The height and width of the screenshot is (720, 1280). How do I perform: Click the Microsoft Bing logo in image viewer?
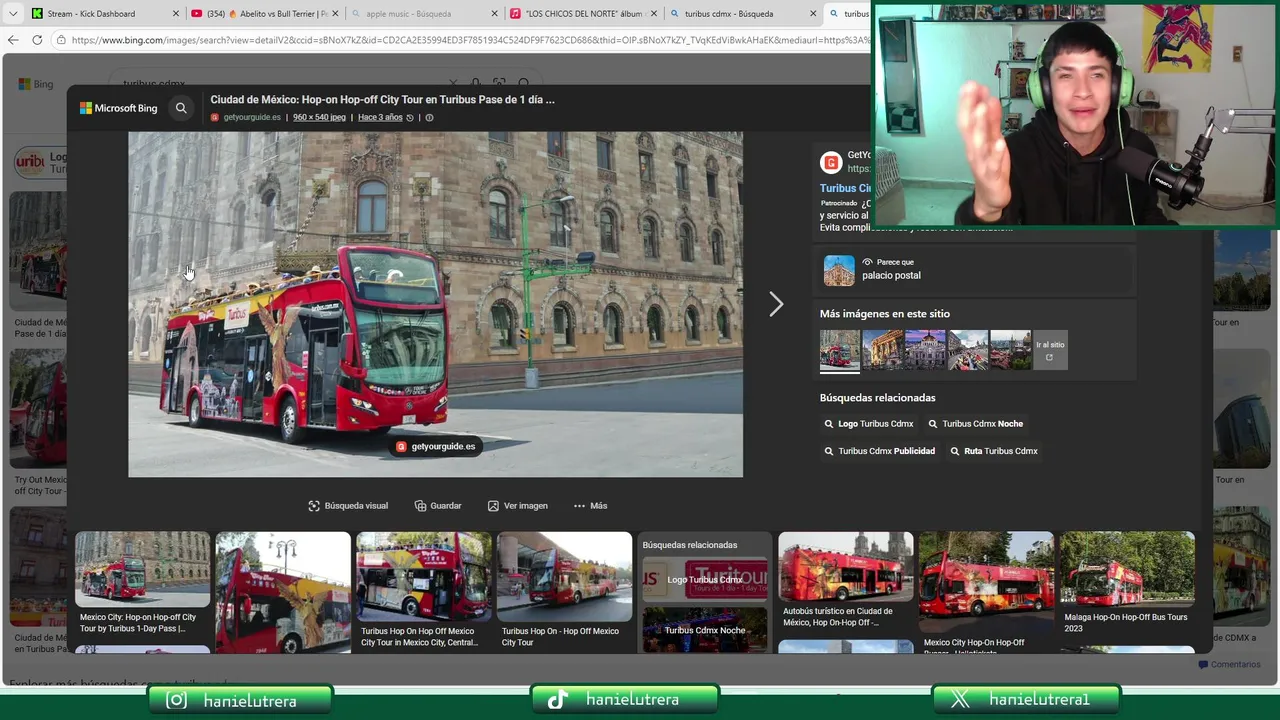tap(119, 108)
